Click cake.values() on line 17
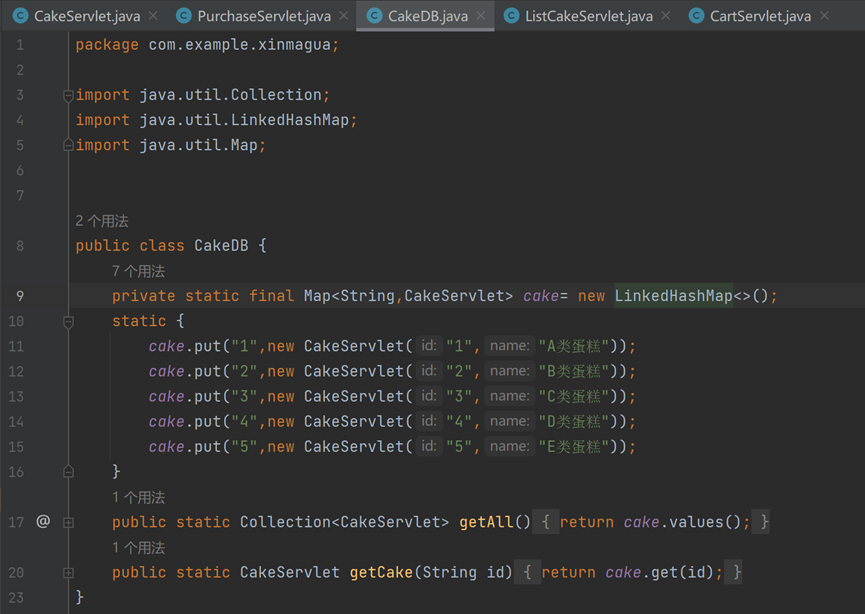Screen dimensions: 865x614 point(682,522)
